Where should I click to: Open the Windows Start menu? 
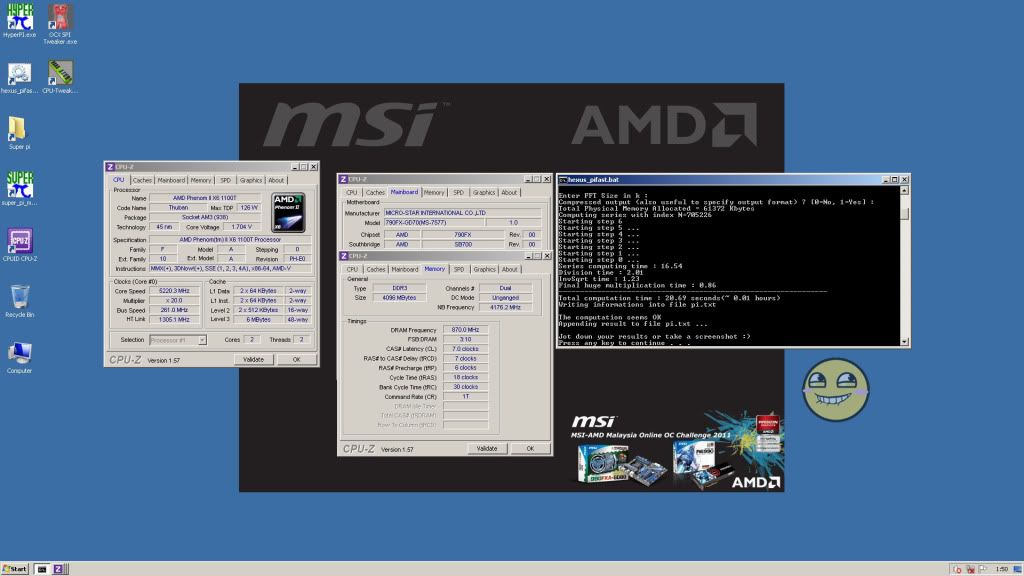click(16, 568)
